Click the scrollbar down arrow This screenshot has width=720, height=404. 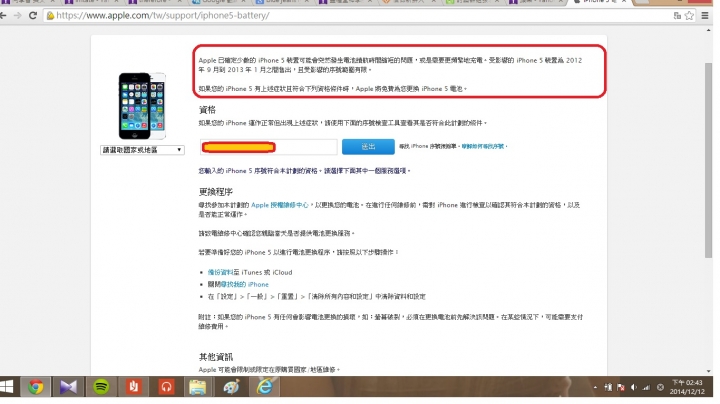point(708,371)
